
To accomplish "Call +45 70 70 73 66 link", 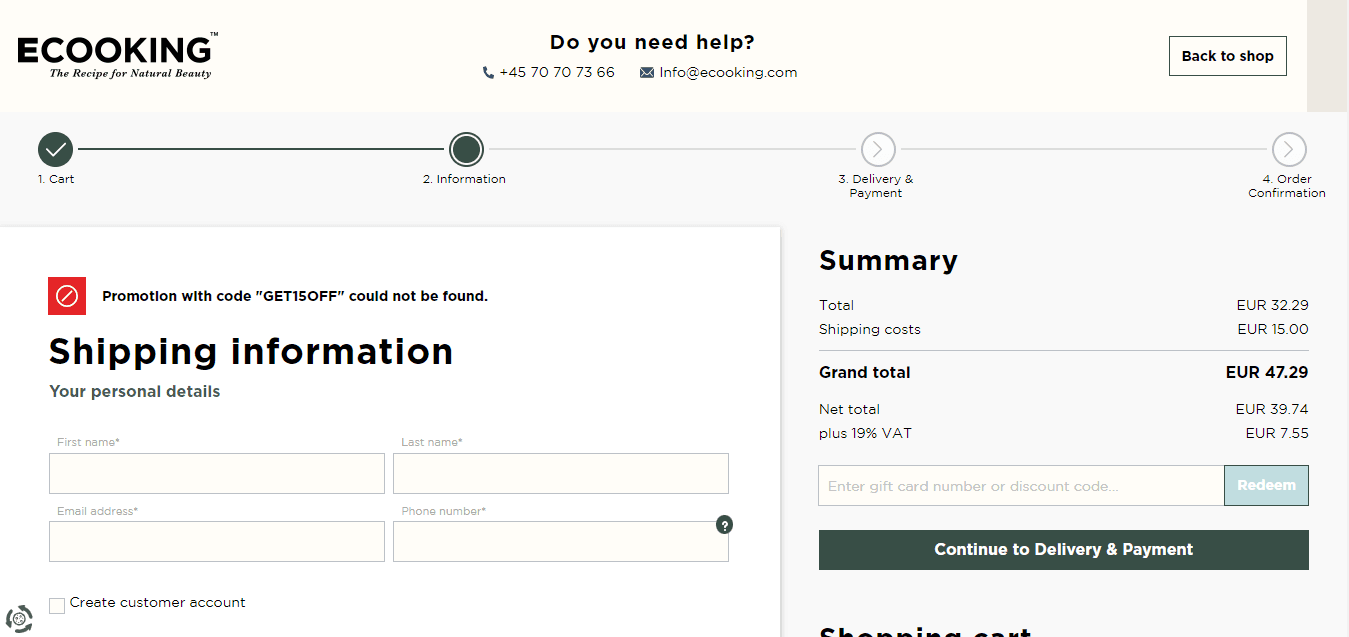I will pyautogui.click(x=557, y=73).
